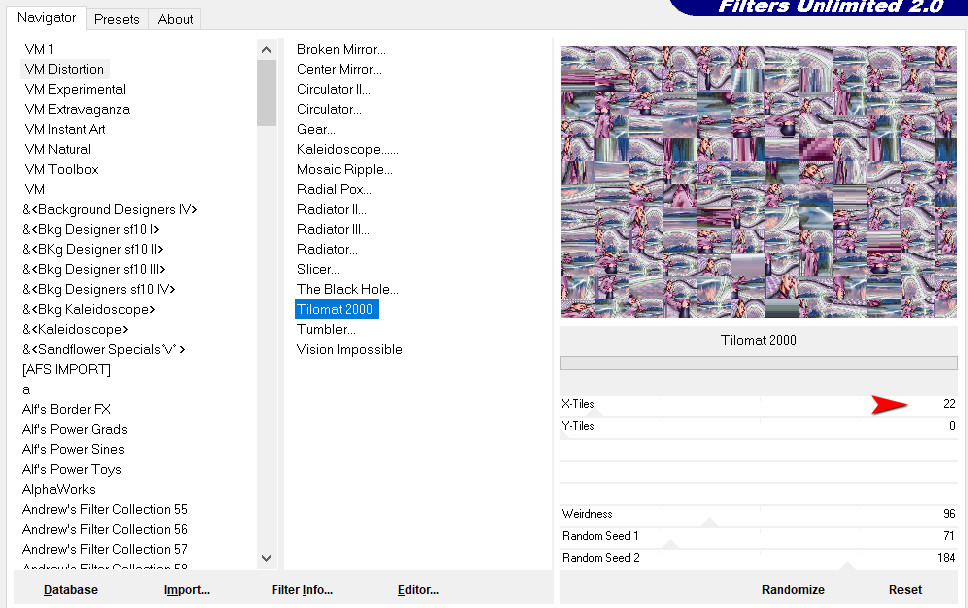The image size is (968, 608).
Task: Open the About tab
Action: 175,19
